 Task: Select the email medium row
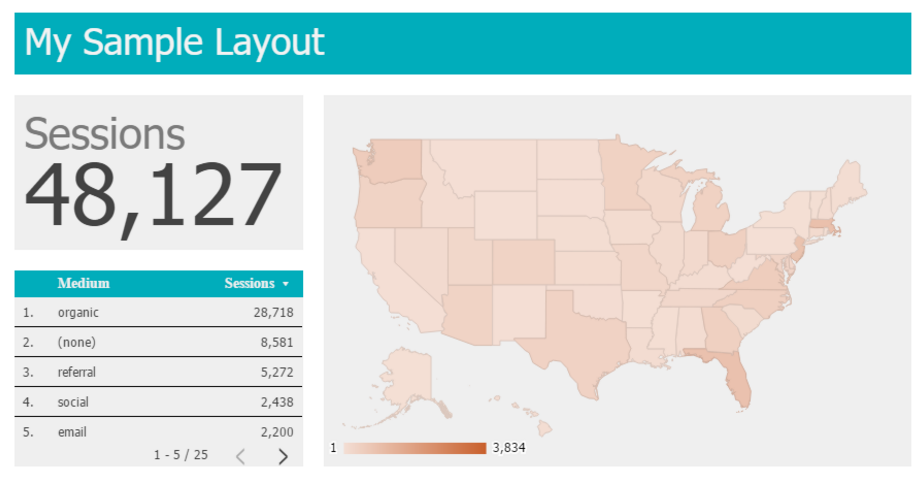158,432
